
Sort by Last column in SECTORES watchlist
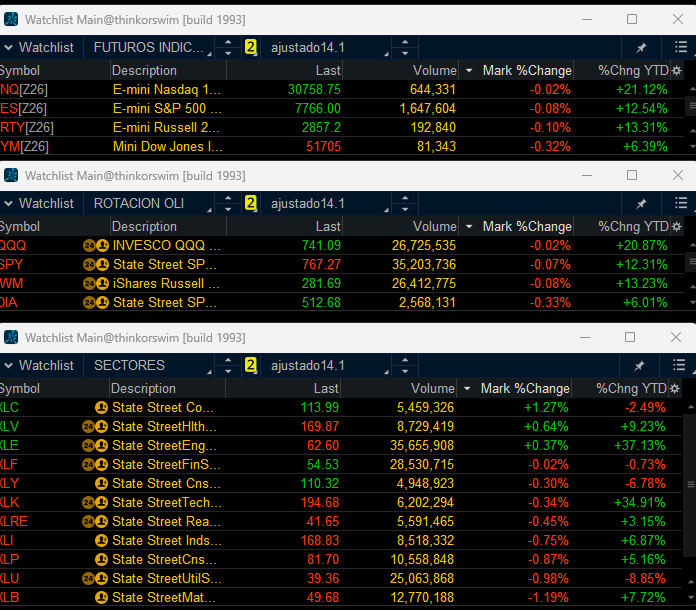click(x=326, y=388)
